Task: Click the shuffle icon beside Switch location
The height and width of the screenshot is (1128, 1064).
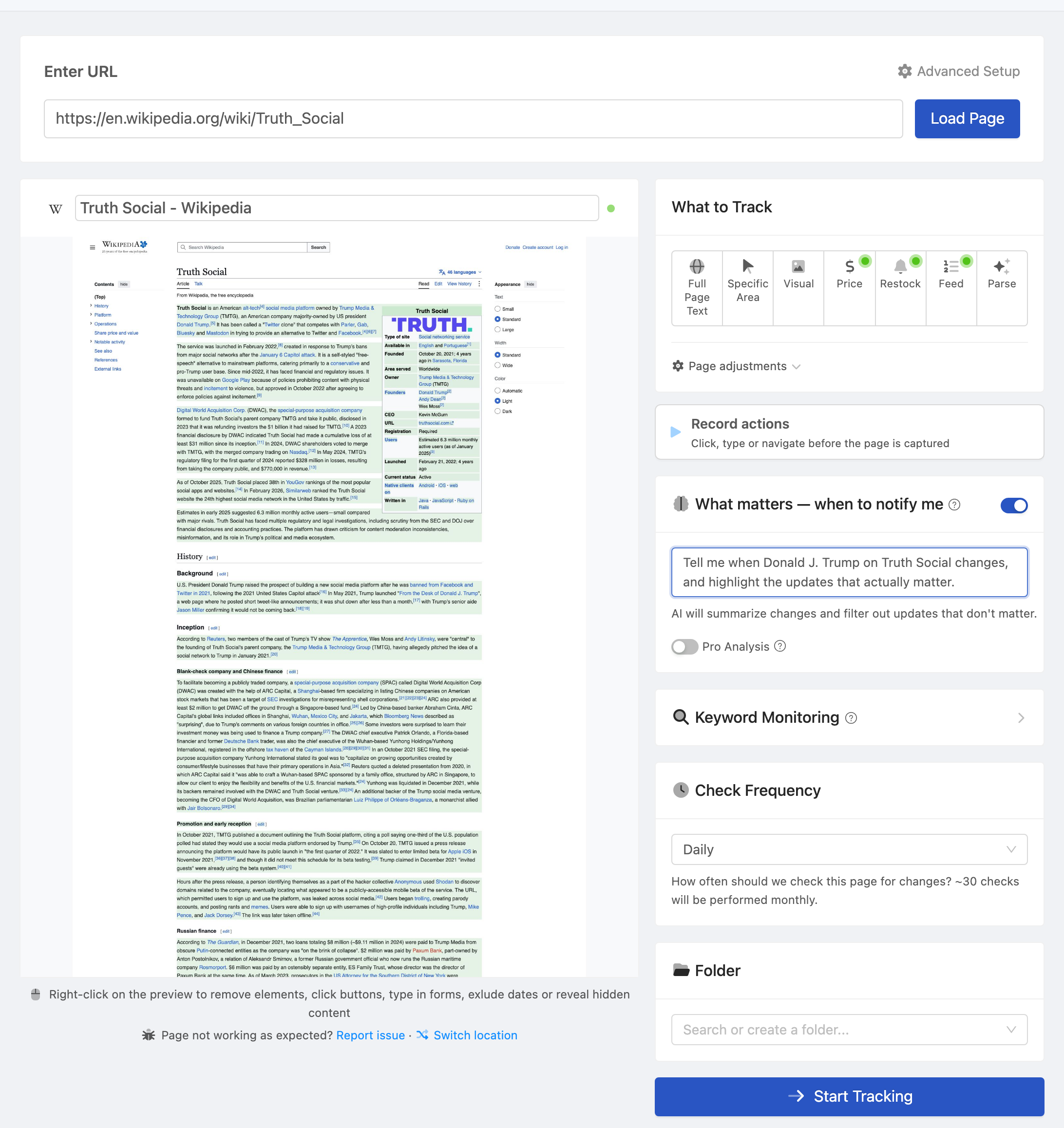Action: 422,1035
